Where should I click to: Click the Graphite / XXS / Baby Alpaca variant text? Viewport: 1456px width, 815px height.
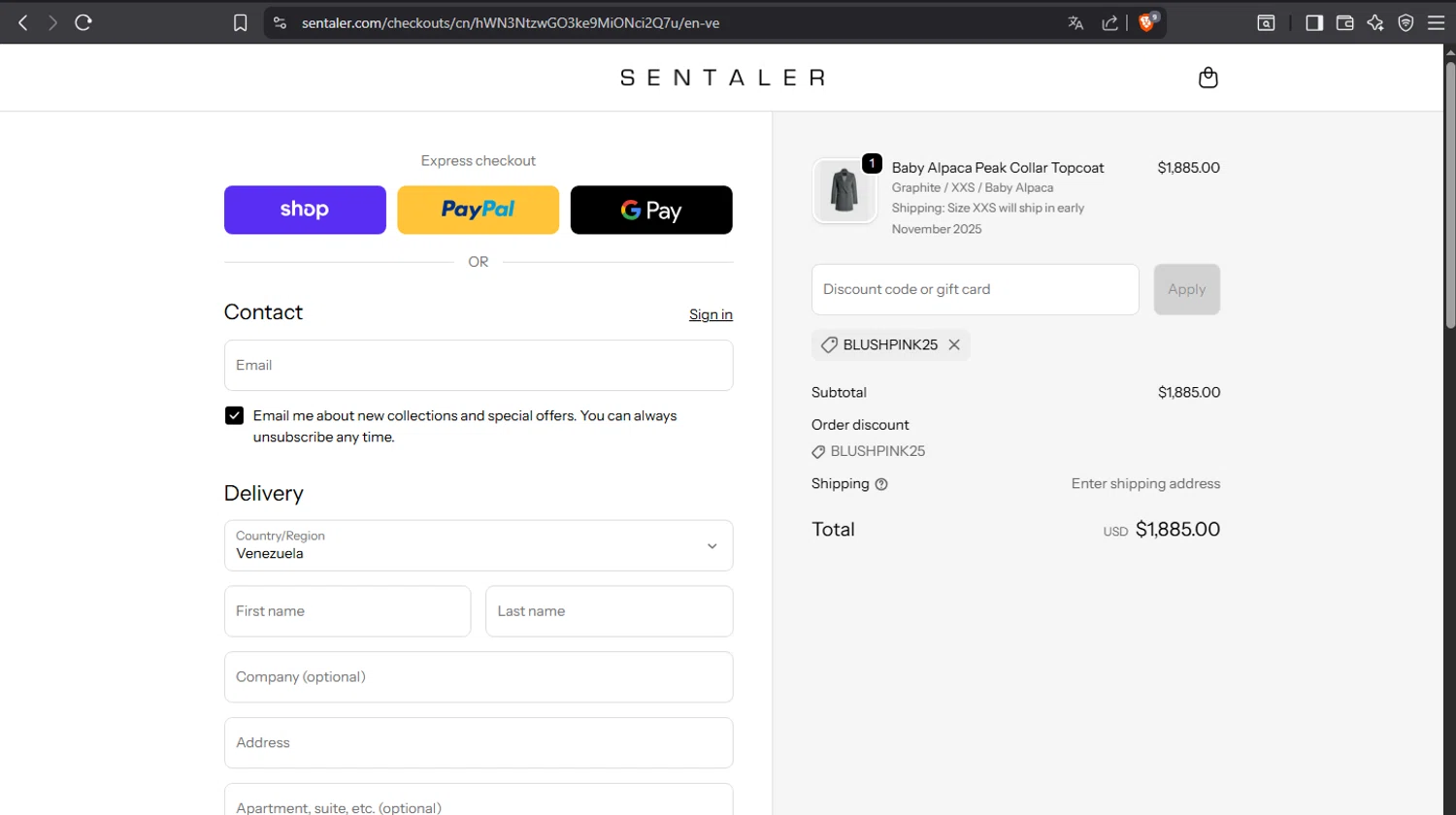pos(973,188)
